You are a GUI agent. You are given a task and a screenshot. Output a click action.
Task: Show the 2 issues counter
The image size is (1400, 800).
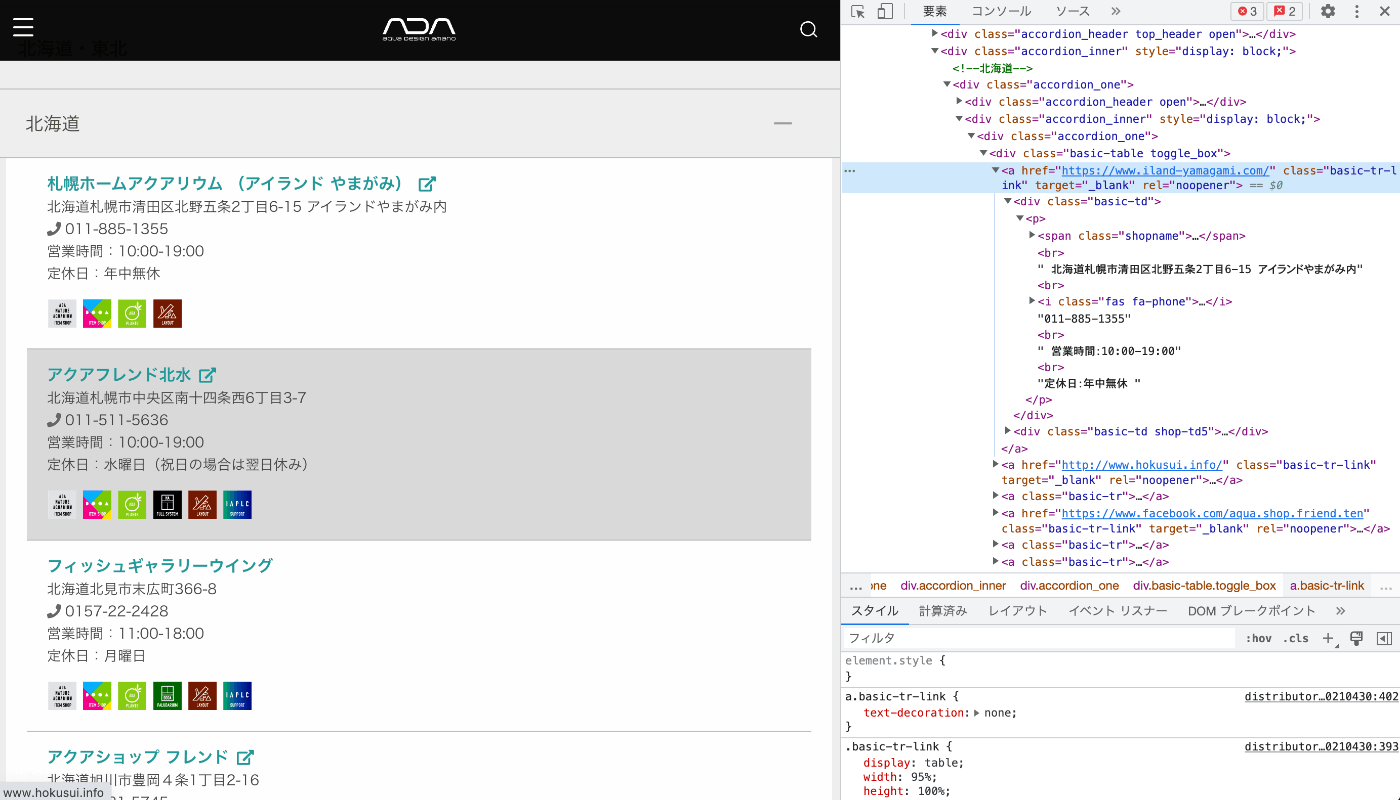pos(1285,11)
